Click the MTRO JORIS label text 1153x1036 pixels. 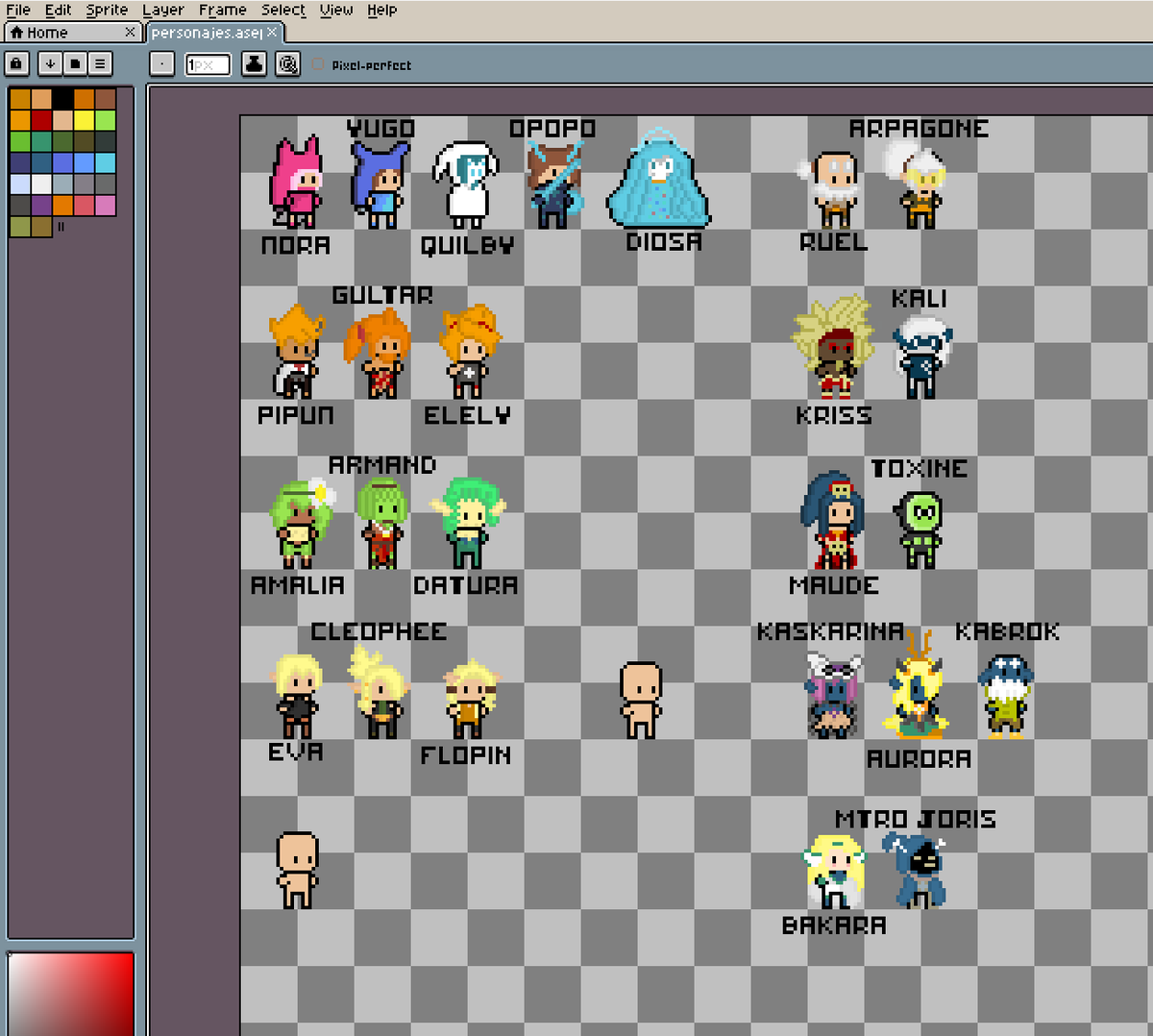[916, 819]
